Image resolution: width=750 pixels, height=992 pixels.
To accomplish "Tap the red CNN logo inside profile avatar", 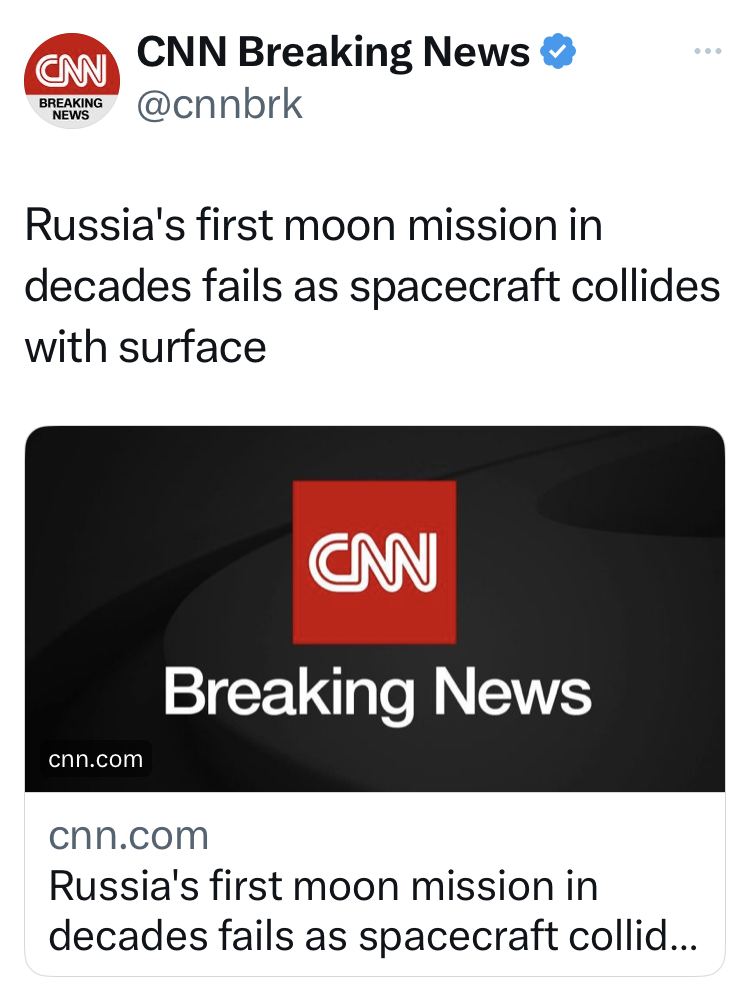I will tap(71, 68).
